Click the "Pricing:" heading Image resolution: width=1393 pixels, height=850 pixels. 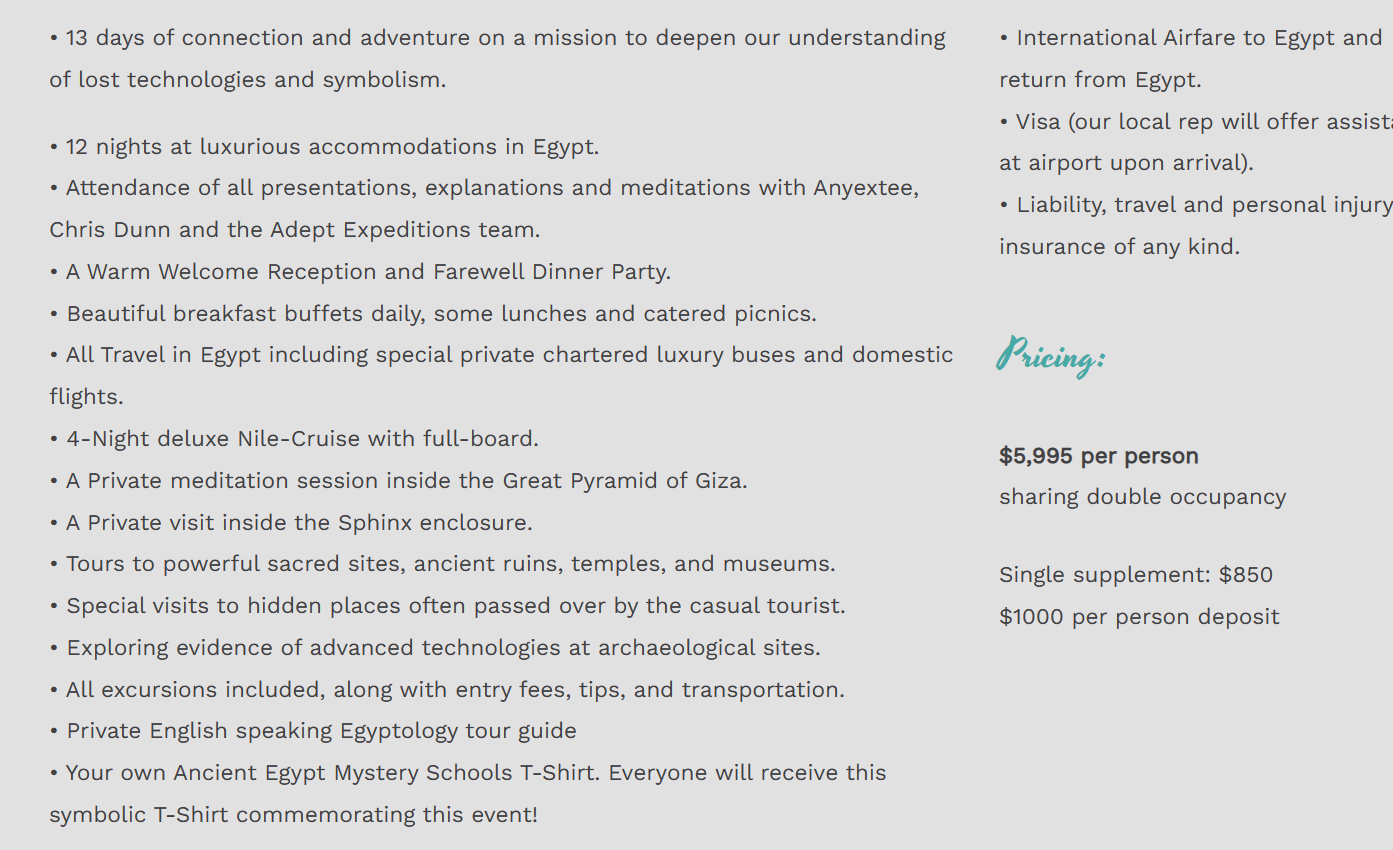point(1050,356)
